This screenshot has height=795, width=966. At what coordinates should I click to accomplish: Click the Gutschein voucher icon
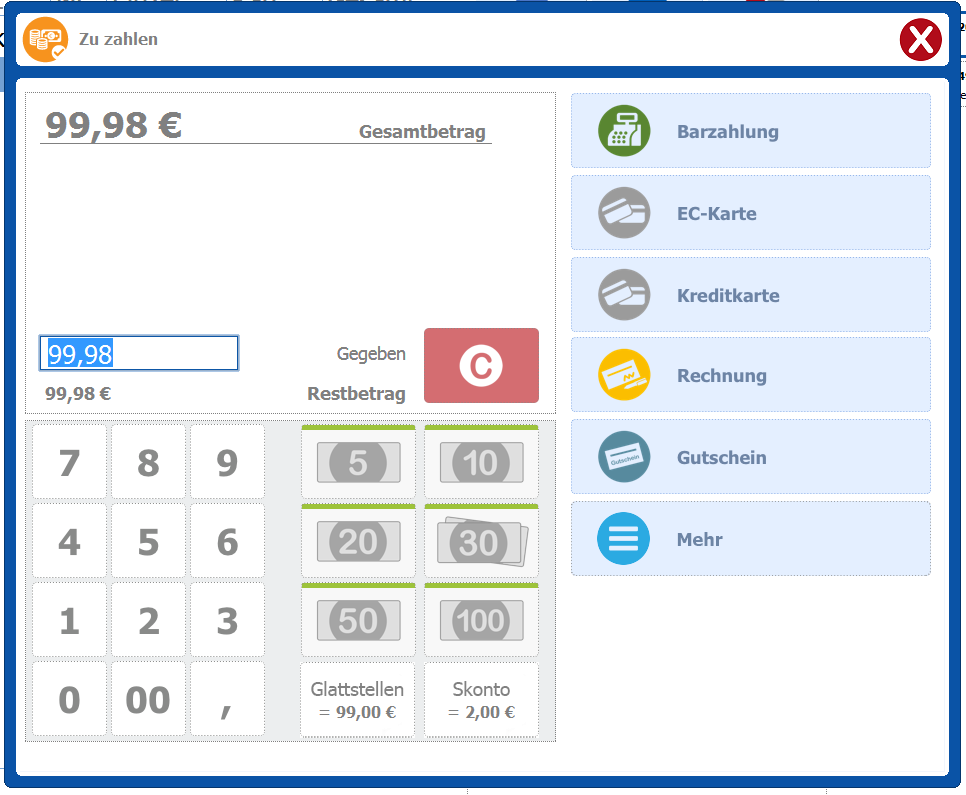click(624, 457)
